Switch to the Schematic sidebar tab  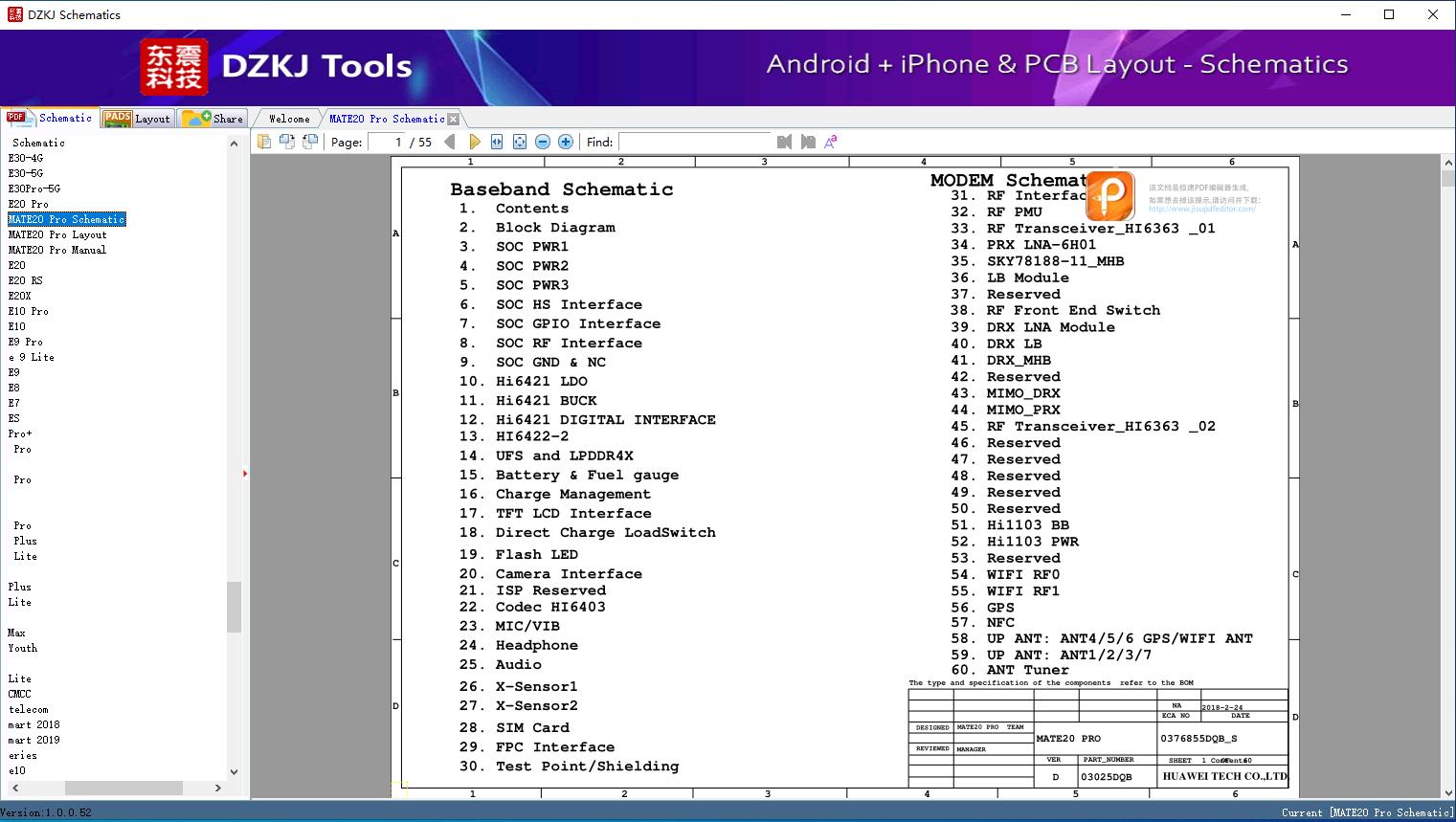pyautogui.click(x=52, y=118)
